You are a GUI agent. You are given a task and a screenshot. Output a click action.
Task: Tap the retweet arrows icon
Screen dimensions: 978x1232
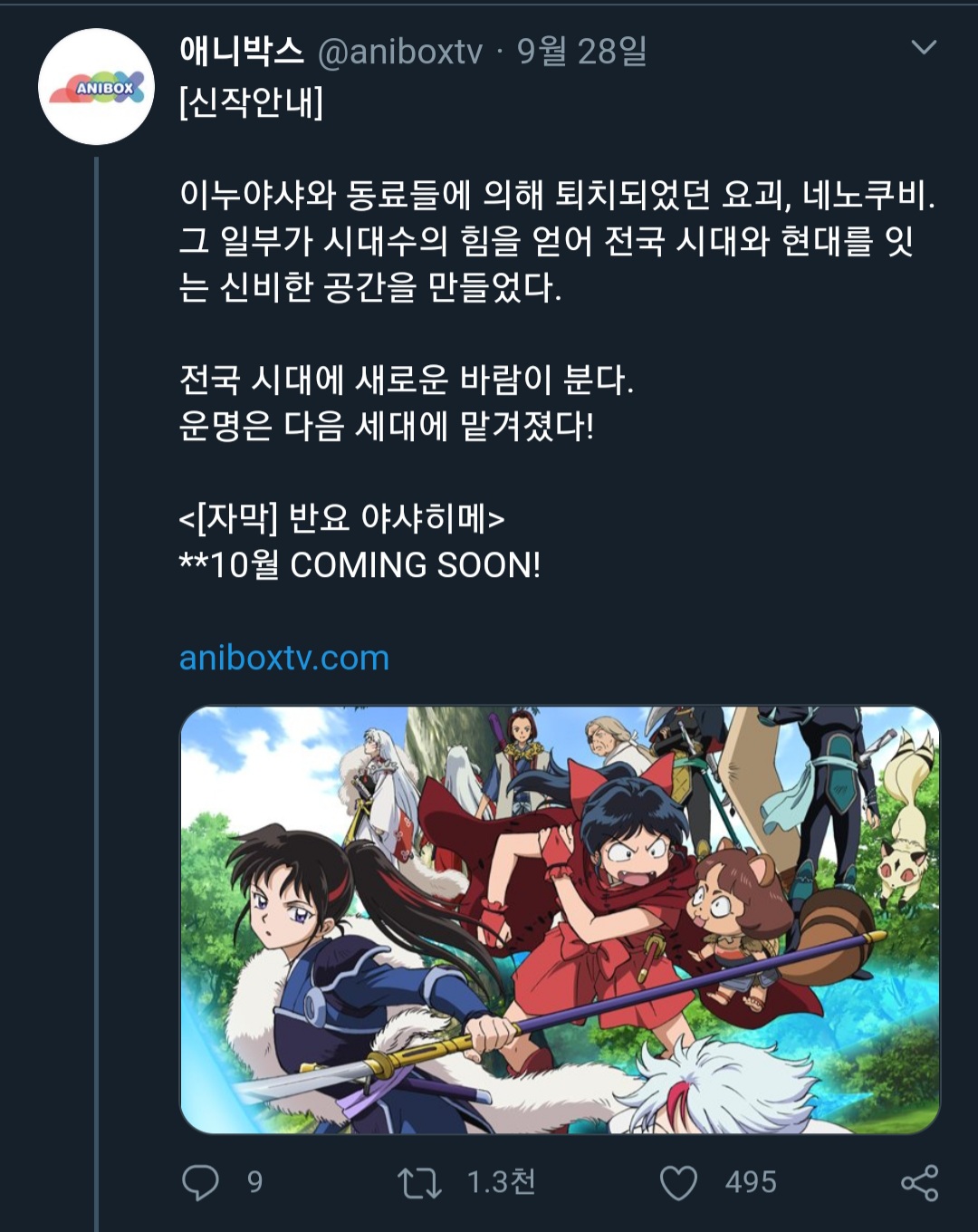419,1183
